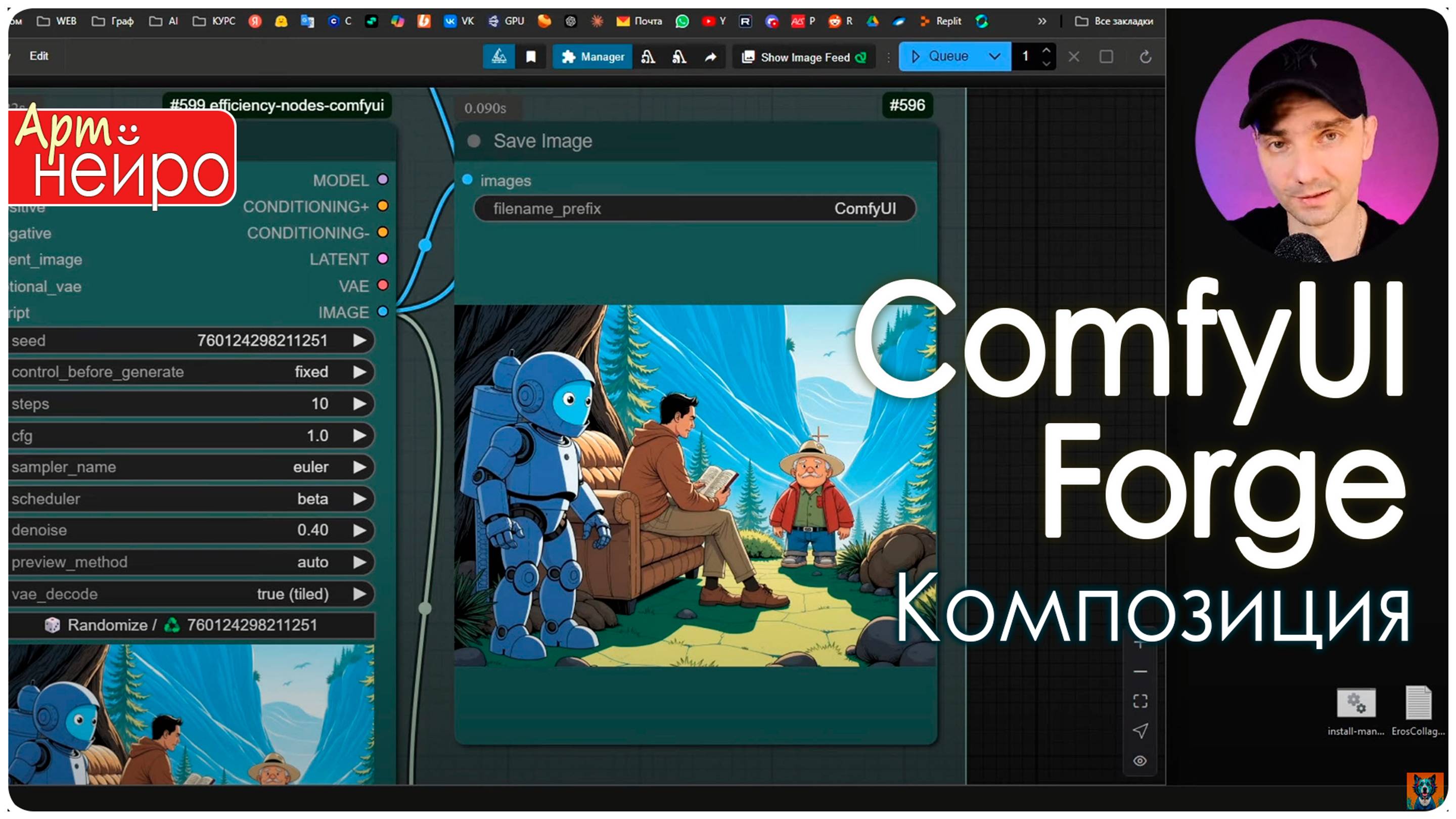Screen dimensions: 1456x819
Task: Toggle the images blue dot connector
Action: point(473,180)
